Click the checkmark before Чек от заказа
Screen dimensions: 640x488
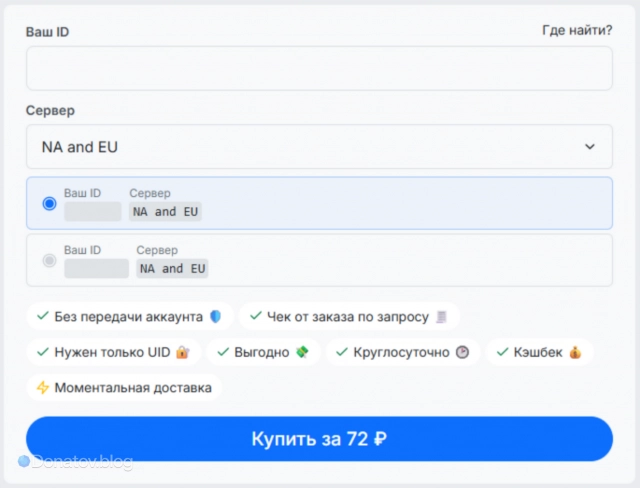(256, 316)
